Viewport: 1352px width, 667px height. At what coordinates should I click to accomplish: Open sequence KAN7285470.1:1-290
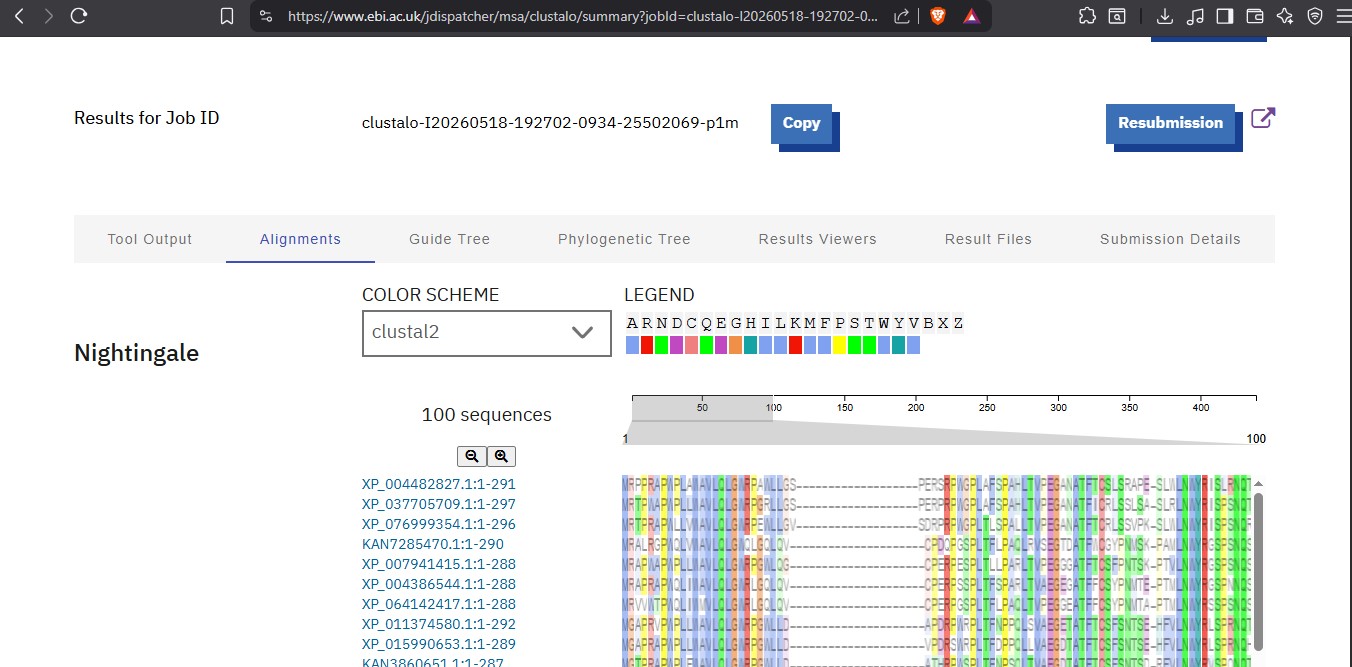pyautogui.click(x=432, y=544)
